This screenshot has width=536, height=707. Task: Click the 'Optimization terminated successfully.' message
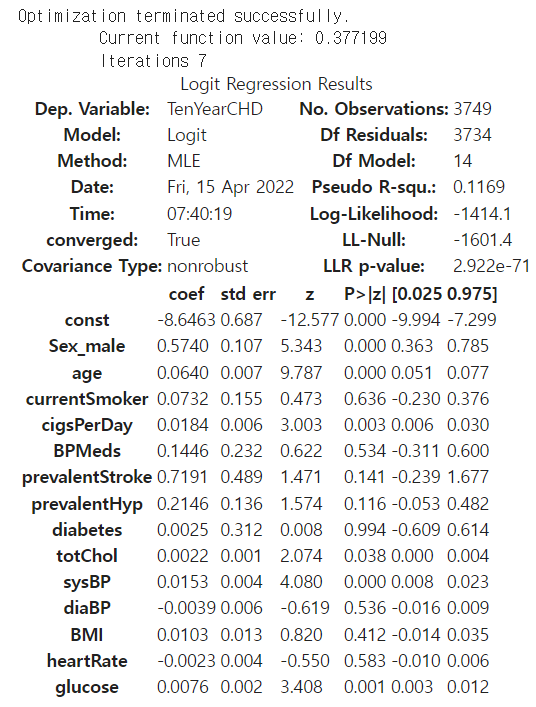click(183, 16)
